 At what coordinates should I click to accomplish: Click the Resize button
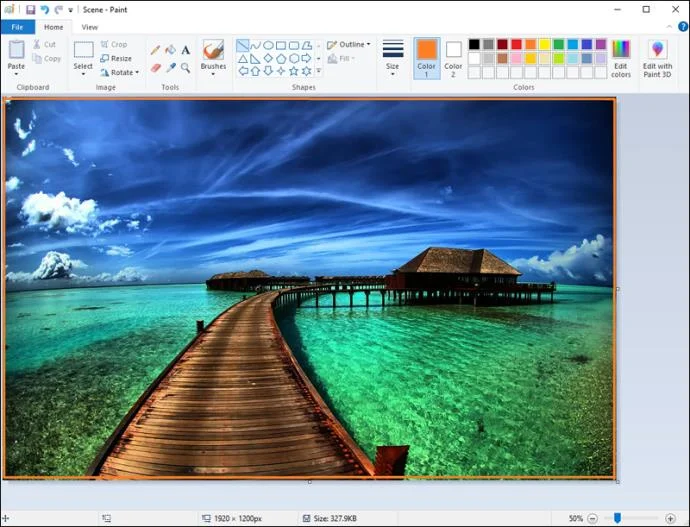[x=116, y=59]
